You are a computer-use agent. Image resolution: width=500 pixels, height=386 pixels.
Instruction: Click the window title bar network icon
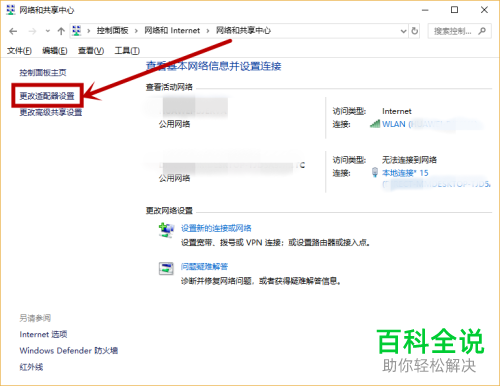11,10
